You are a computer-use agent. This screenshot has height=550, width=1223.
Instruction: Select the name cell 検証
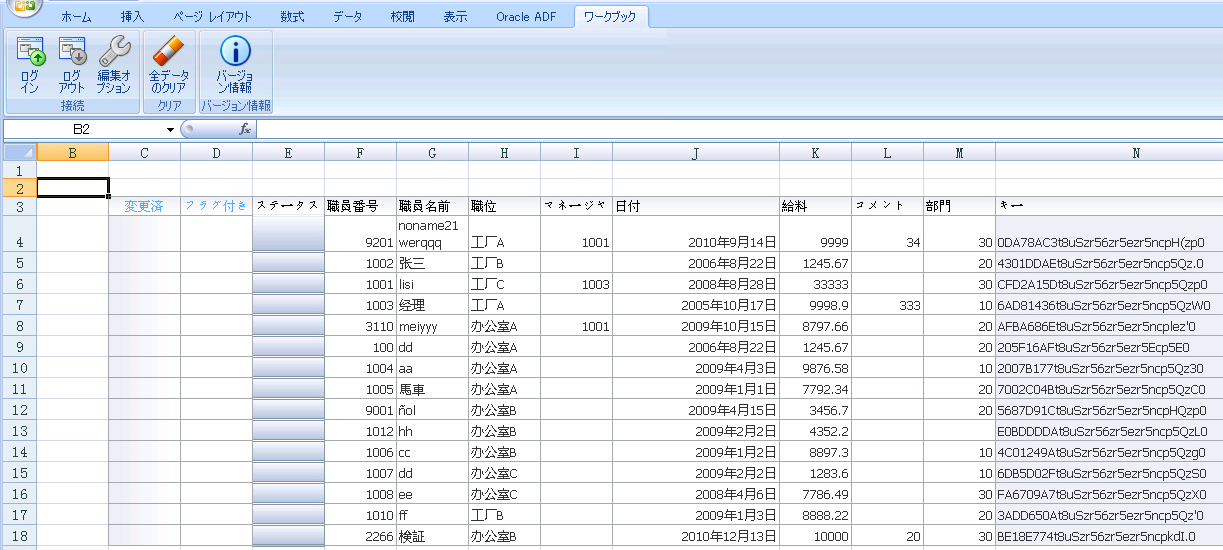tap(433, 536)
